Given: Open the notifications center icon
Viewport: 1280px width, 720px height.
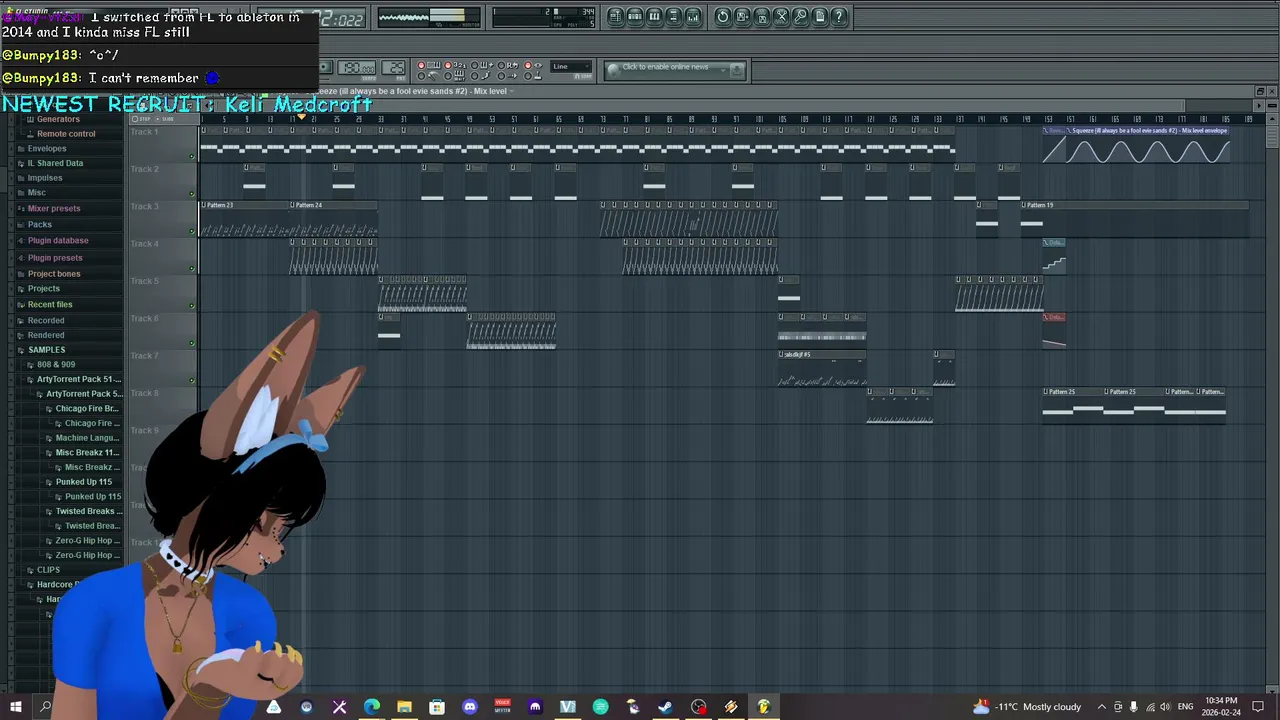Looking at the screenshot, I should [x=1258, y=707].
